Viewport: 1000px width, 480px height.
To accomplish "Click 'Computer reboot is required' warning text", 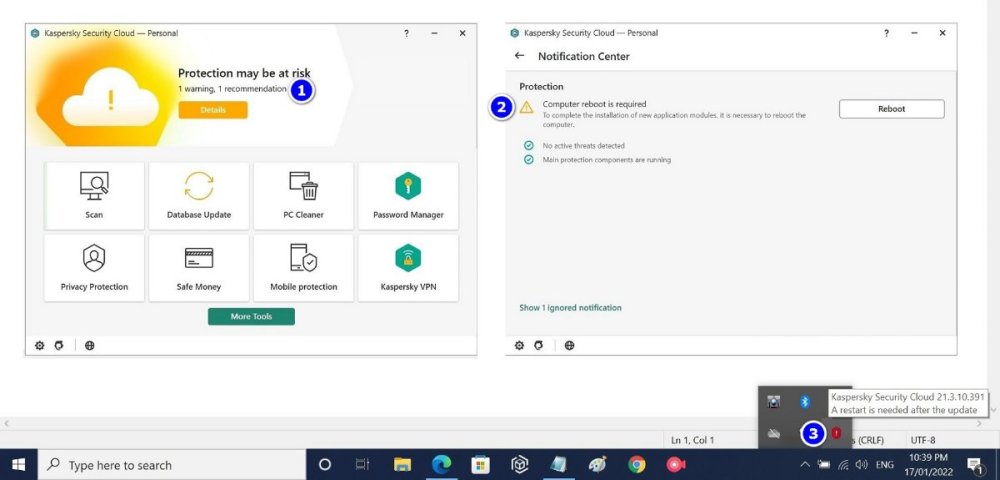I will [594, 104].
